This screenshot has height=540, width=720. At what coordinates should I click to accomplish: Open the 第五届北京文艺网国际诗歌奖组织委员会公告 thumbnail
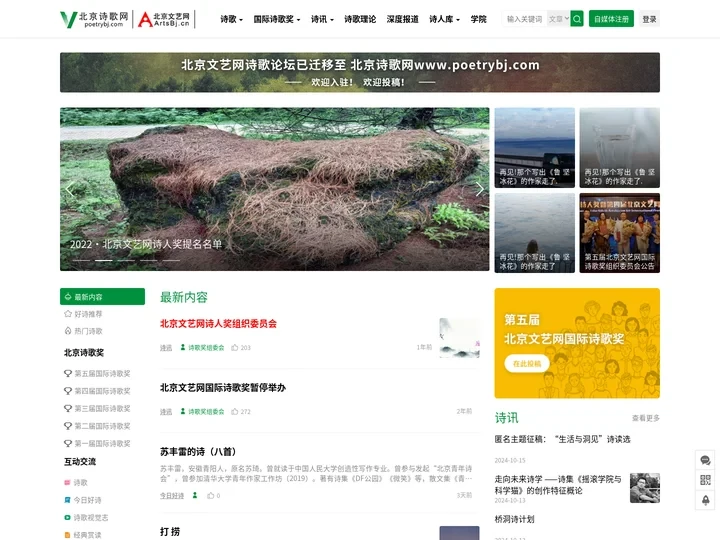point(619,233)
